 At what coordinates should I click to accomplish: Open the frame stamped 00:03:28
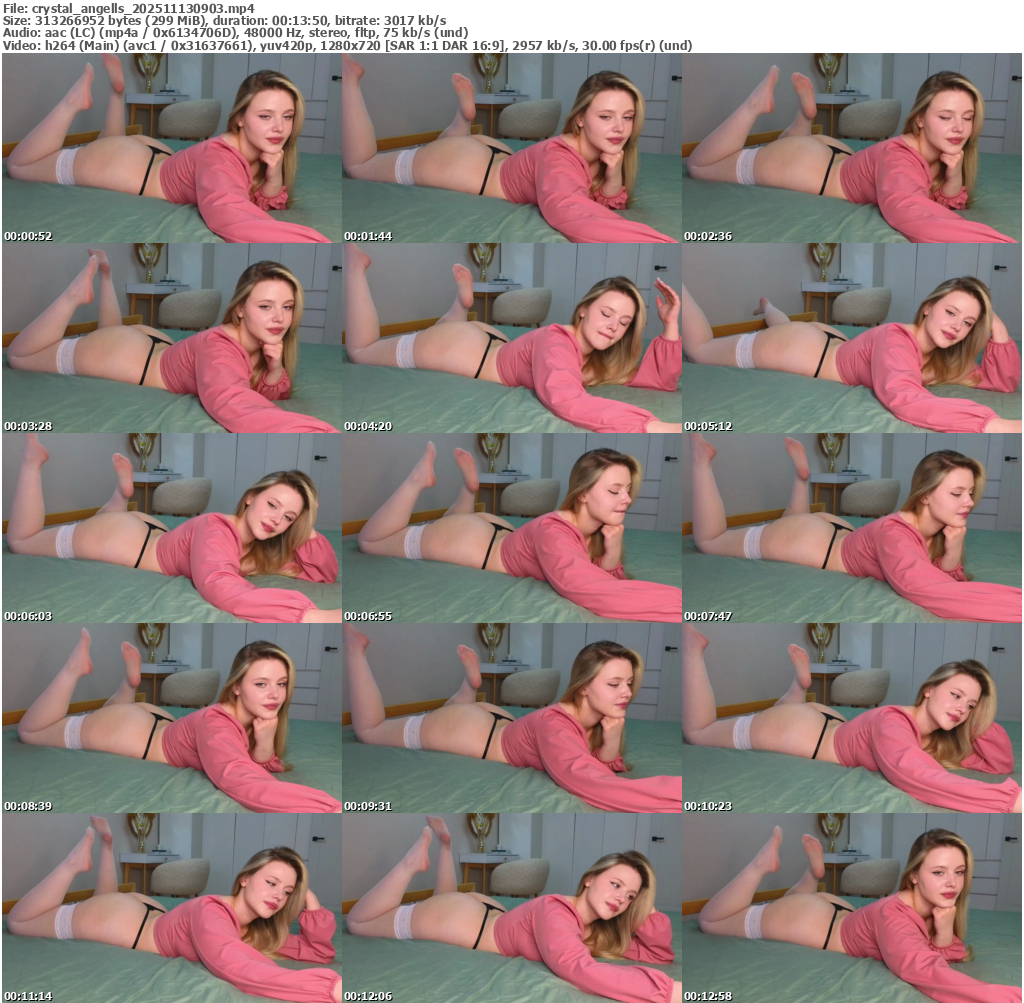171,338
